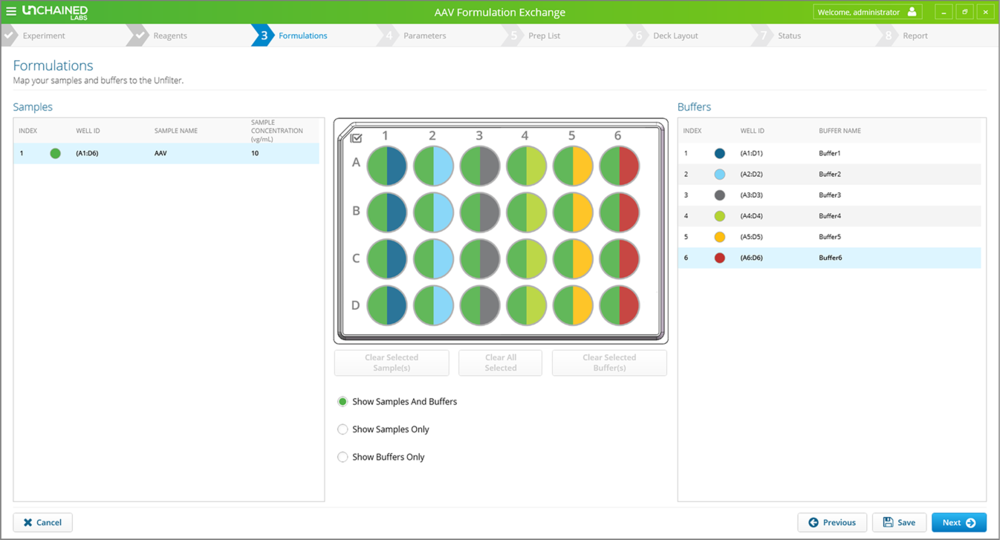Click well A4 with lime buffer

(x=526, y=165)
